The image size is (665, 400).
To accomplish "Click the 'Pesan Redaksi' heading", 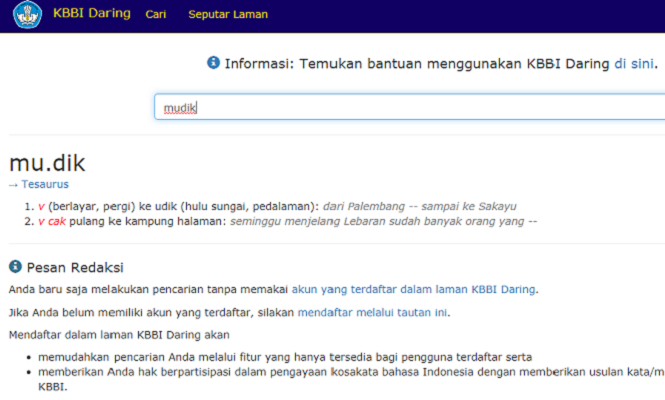I will [75, 268].
